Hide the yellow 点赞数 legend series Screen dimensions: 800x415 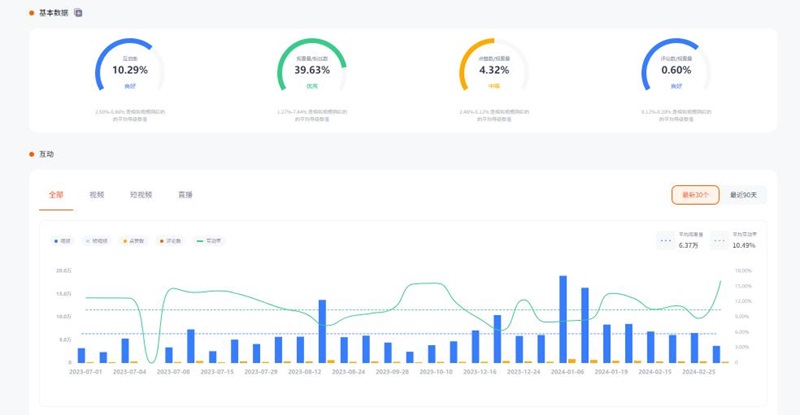coord(133,241)
